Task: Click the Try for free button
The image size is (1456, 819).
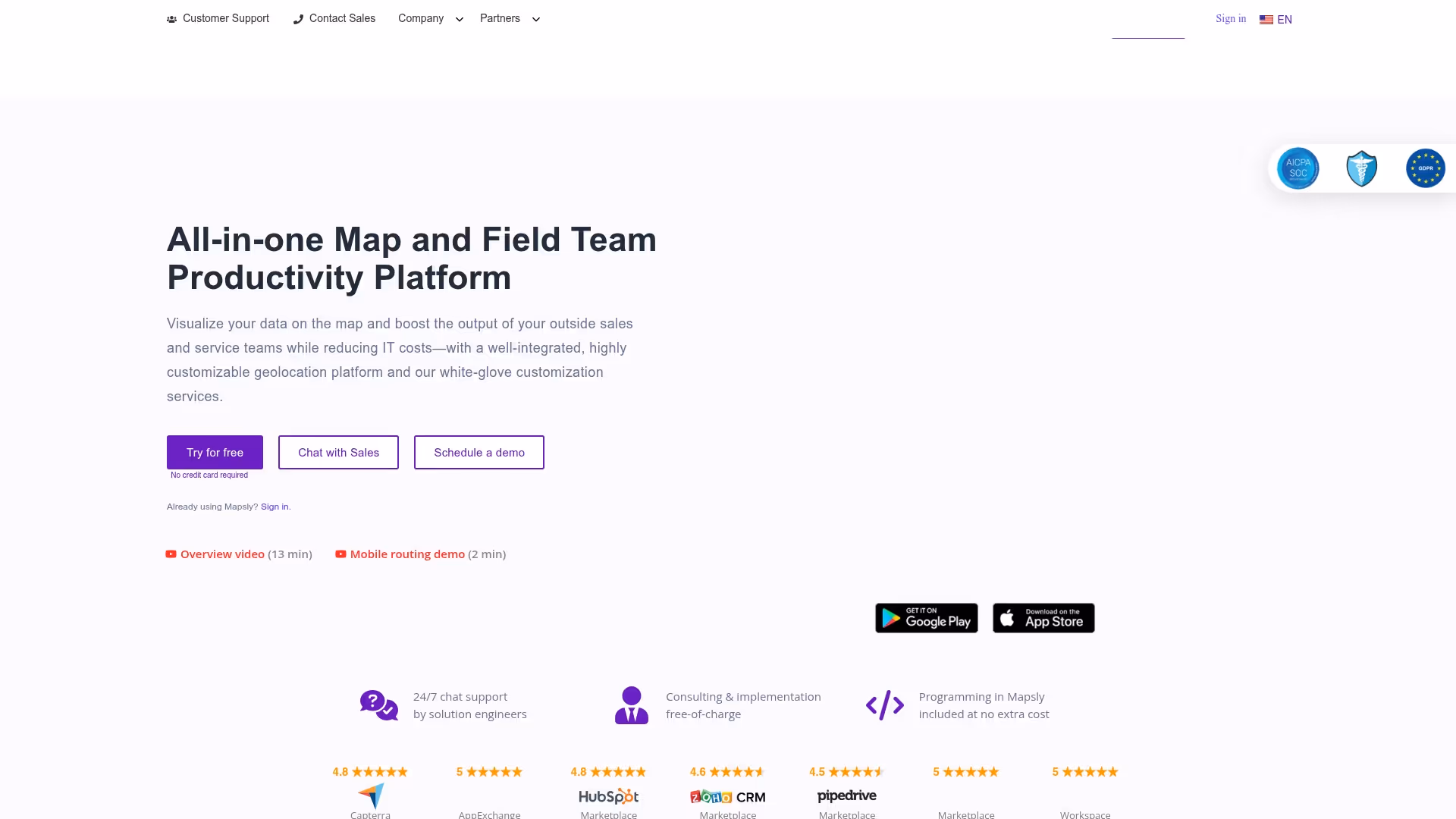Action: [x=215, y=452]
